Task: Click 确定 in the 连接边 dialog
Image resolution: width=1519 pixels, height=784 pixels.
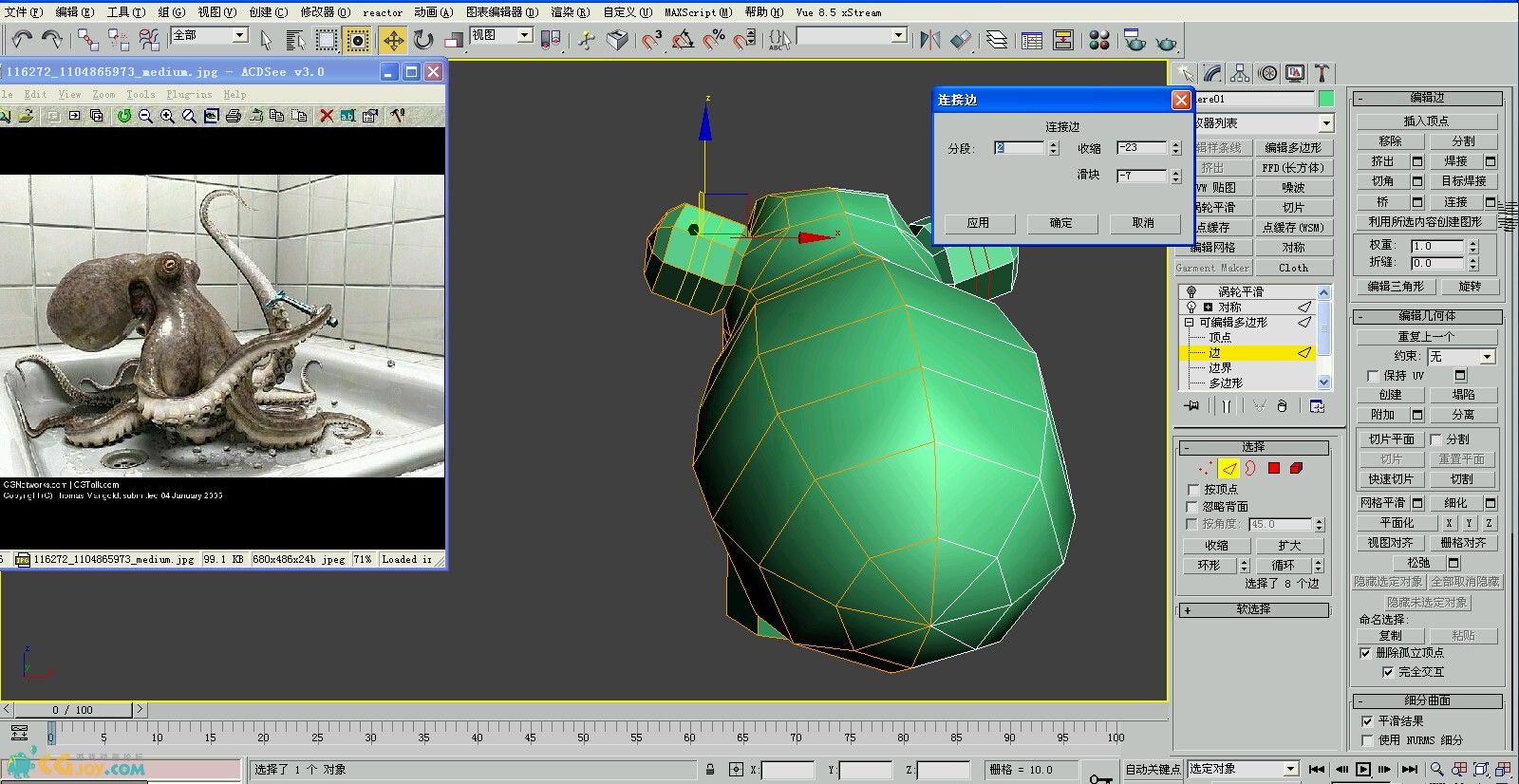Action: (1061, 223)
